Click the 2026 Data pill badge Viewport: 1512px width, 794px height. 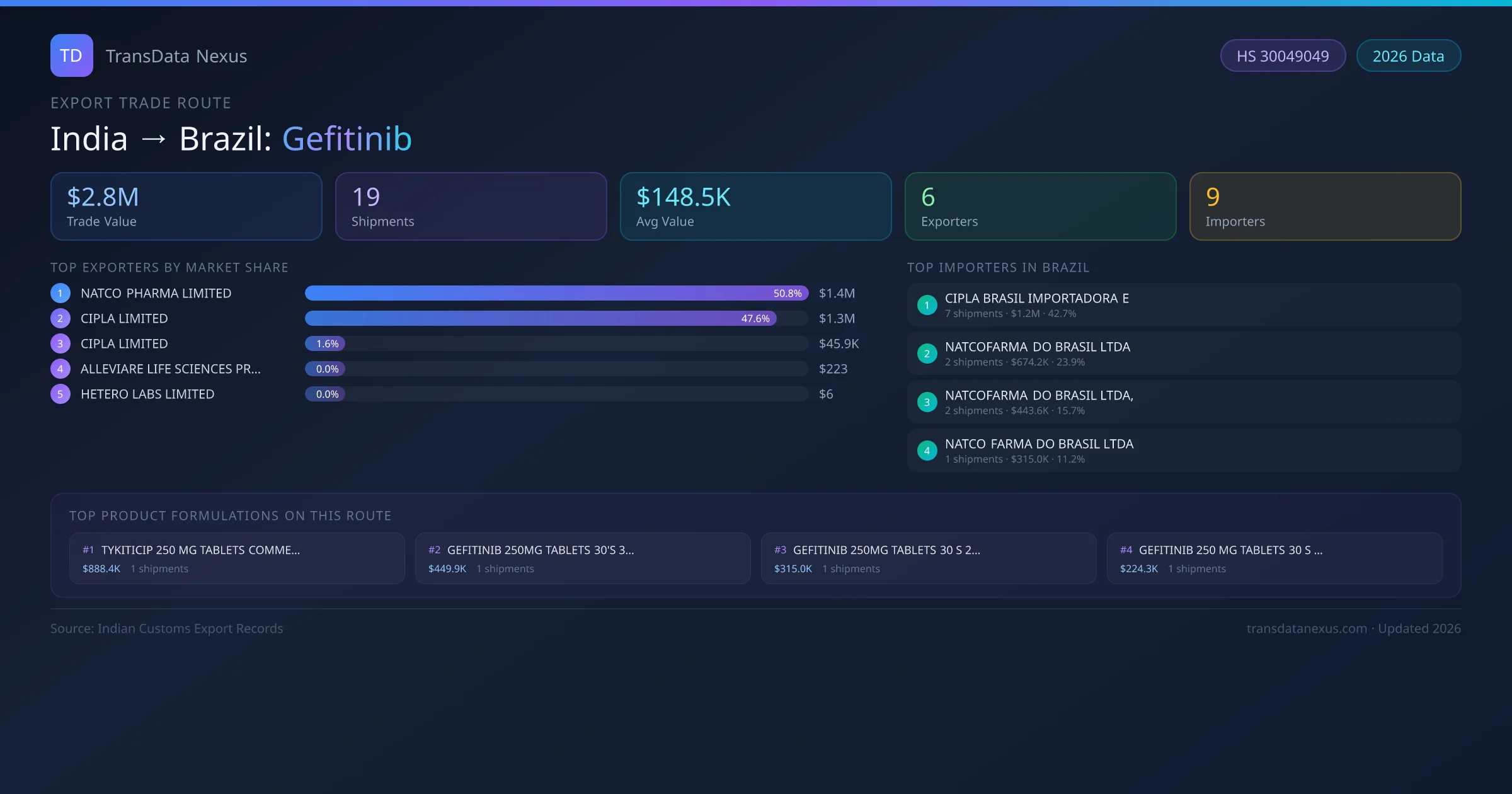pyautogui.click(x=1408, y=56)
